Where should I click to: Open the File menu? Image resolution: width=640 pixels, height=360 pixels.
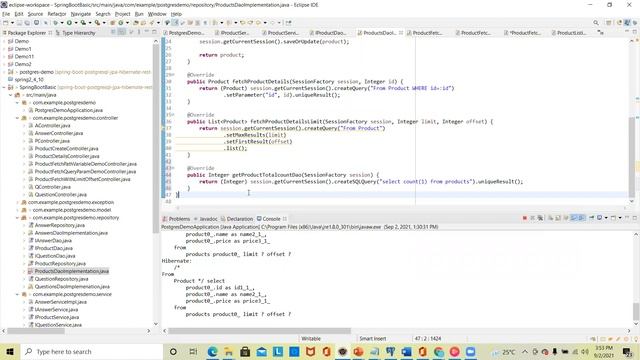[x=6, y=14]
